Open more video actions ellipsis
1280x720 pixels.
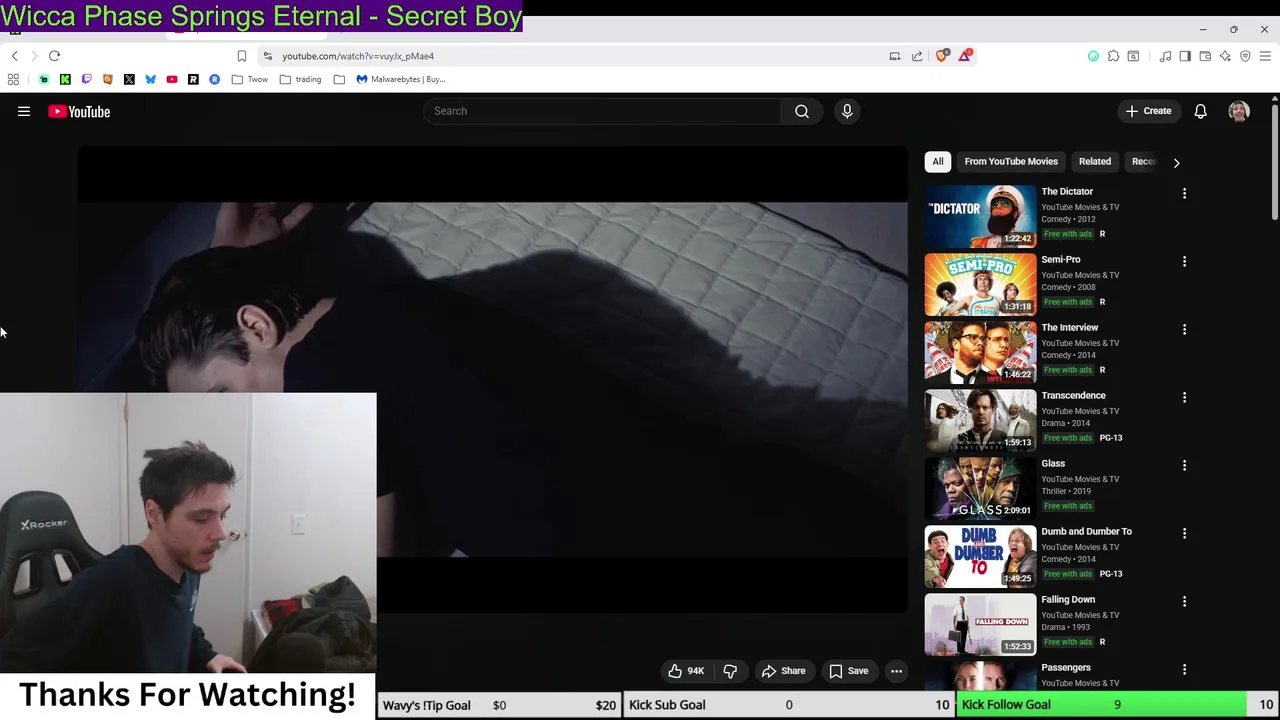(897, 671)
